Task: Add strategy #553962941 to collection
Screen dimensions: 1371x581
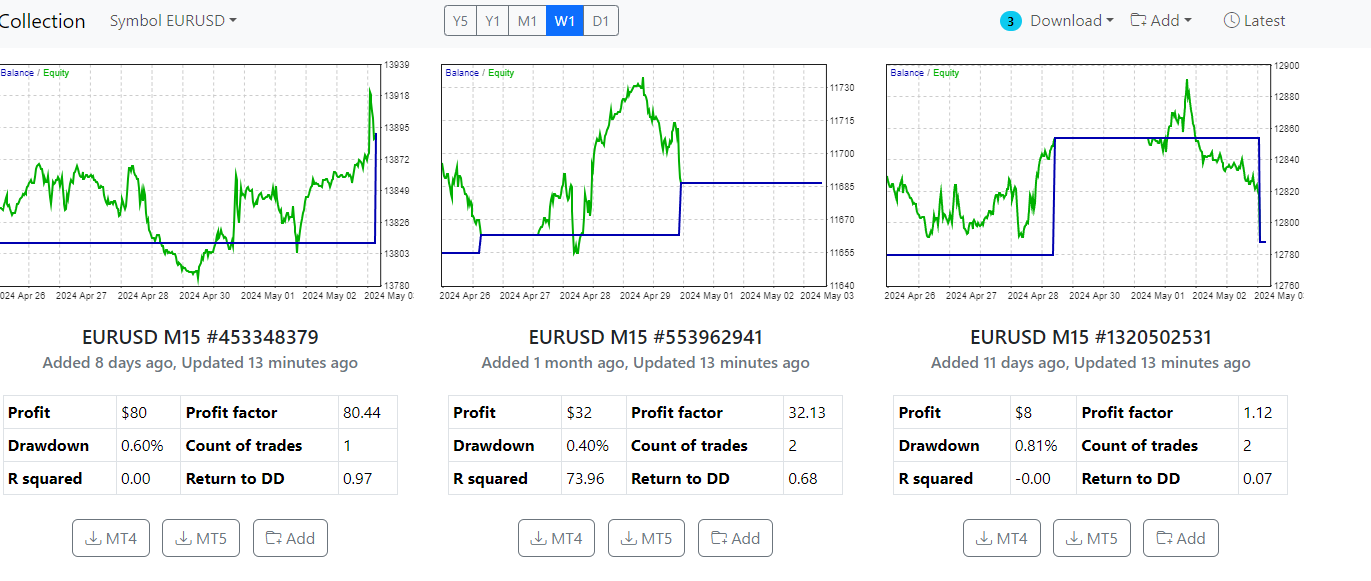Action: pos(735,538)
